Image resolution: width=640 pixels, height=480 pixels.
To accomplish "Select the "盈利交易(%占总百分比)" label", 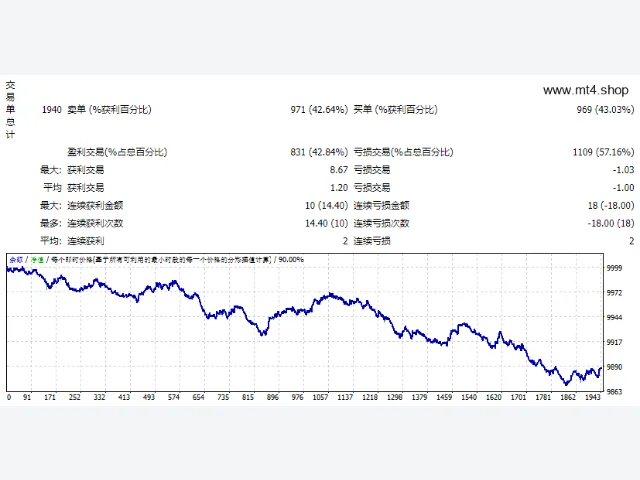I will pos(117,152).
